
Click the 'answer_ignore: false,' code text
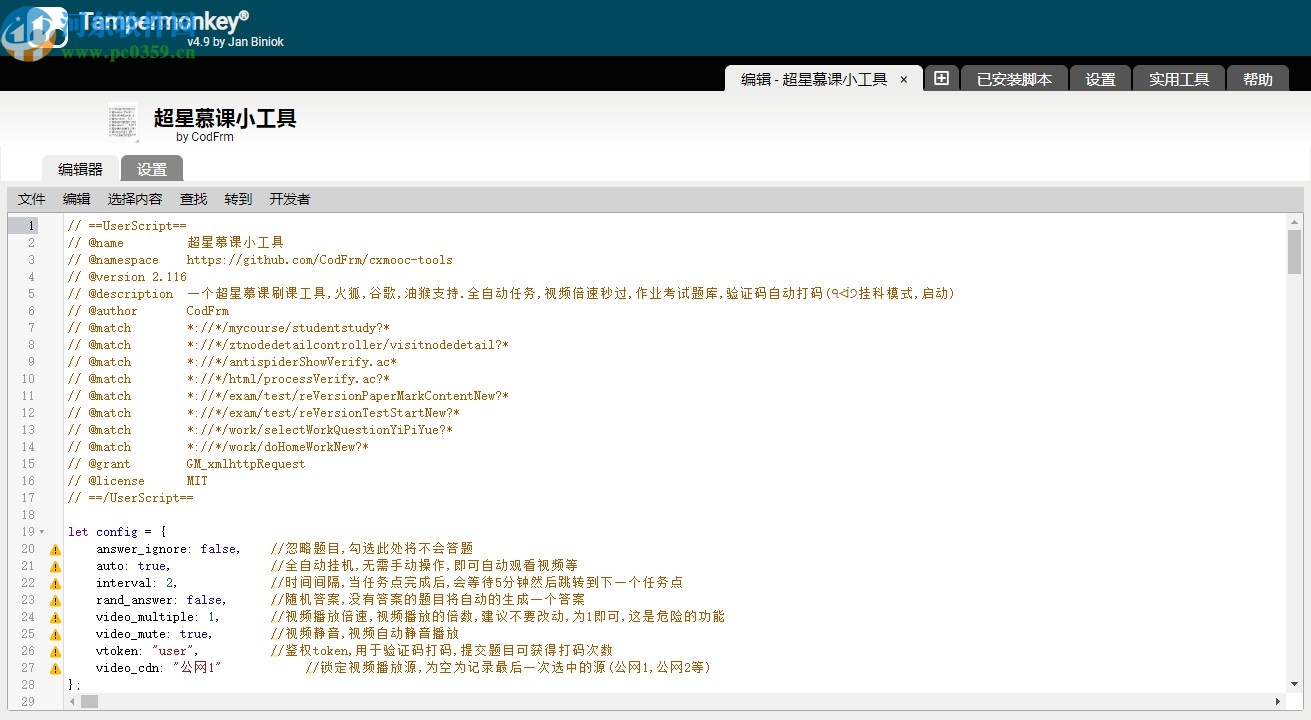(168, 549)
